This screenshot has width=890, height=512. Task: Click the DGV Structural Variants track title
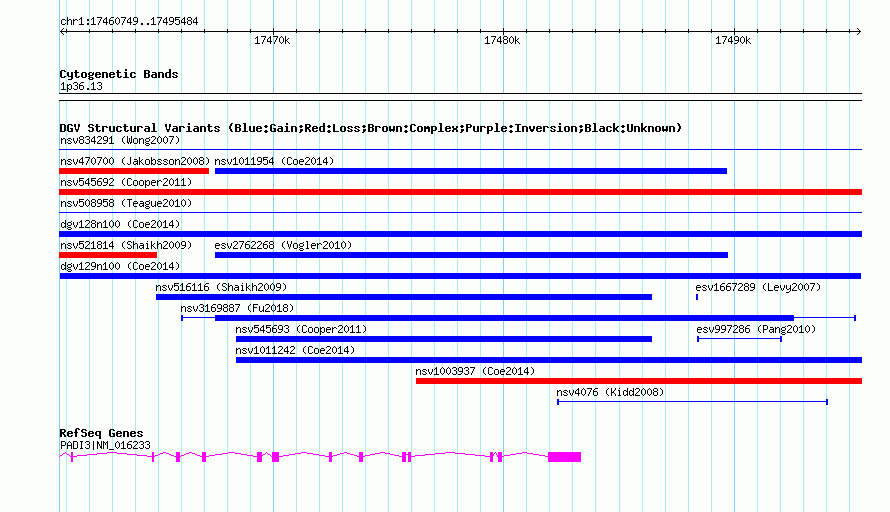[371, 128]
